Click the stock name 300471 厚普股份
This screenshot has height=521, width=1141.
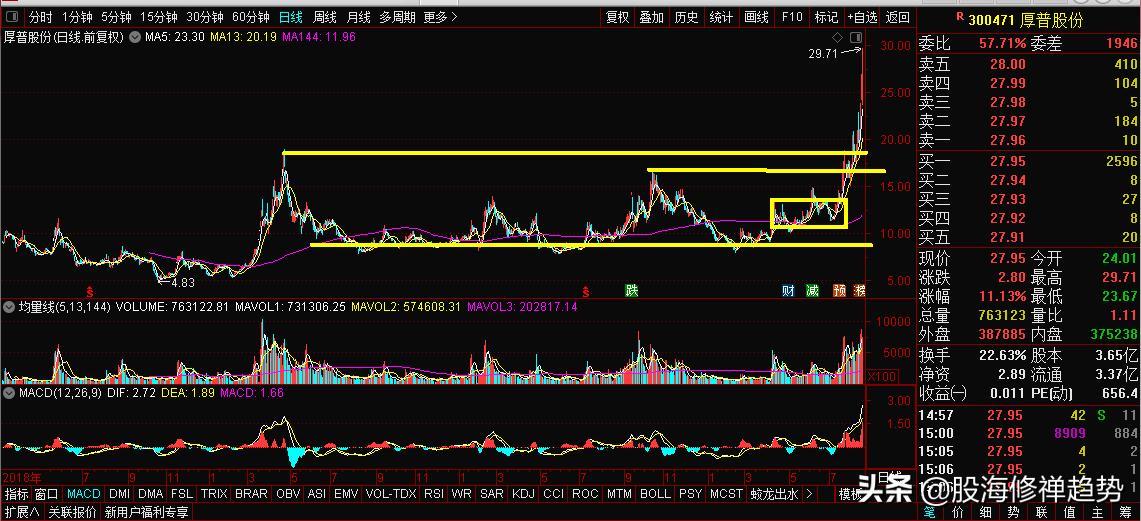point(1025,20)
